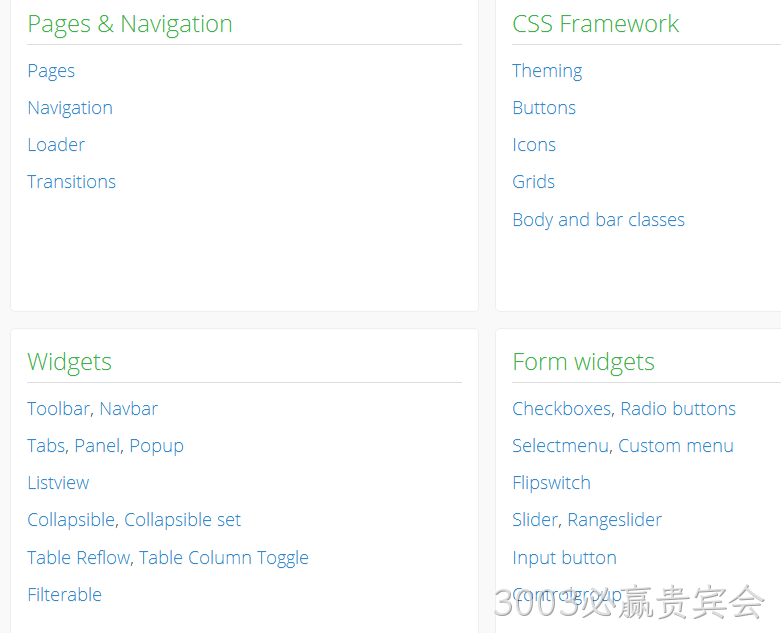Open the Rangeslider link

[x=615, y=520]
